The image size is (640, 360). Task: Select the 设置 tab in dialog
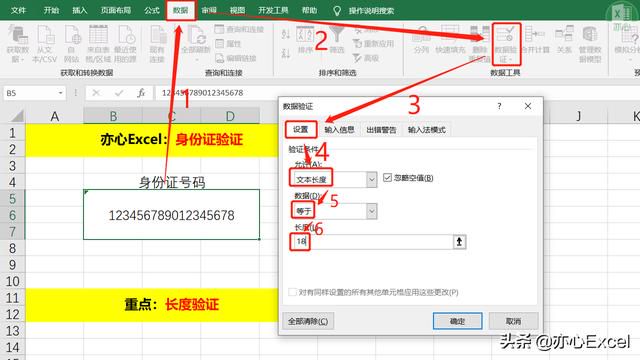coord(301,129)
